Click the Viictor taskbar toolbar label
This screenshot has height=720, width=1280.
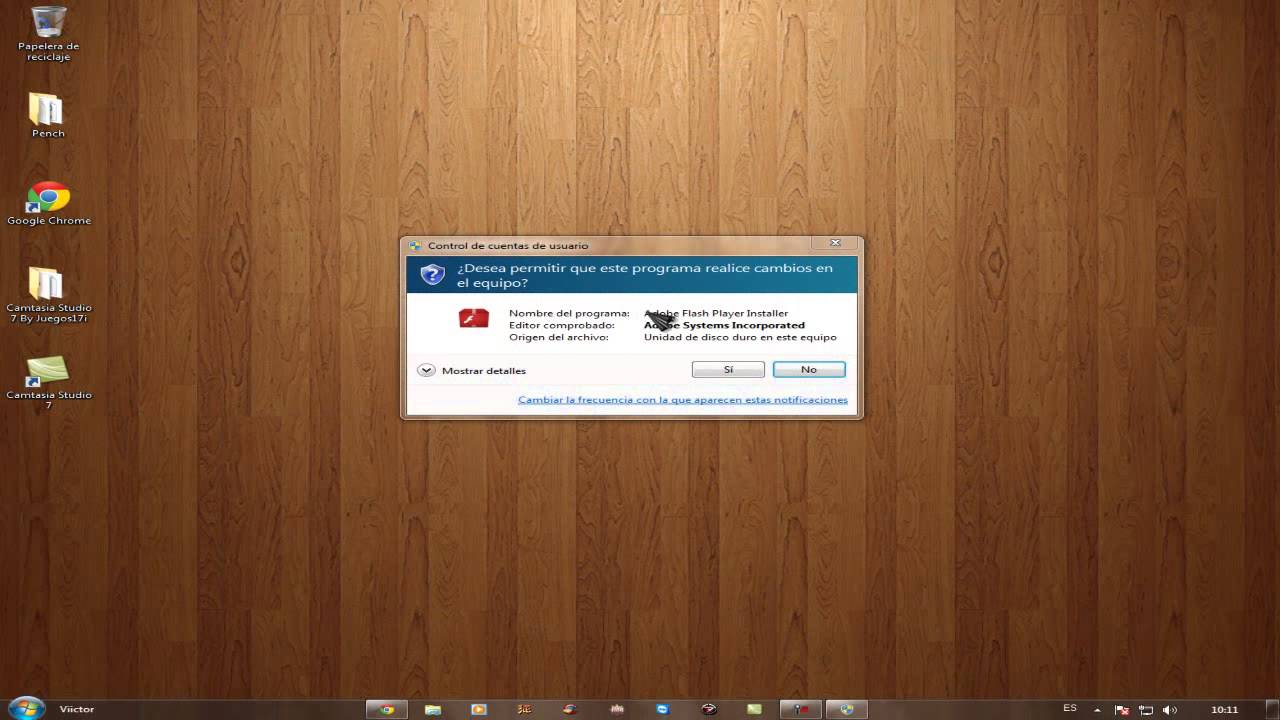(77, 709)
